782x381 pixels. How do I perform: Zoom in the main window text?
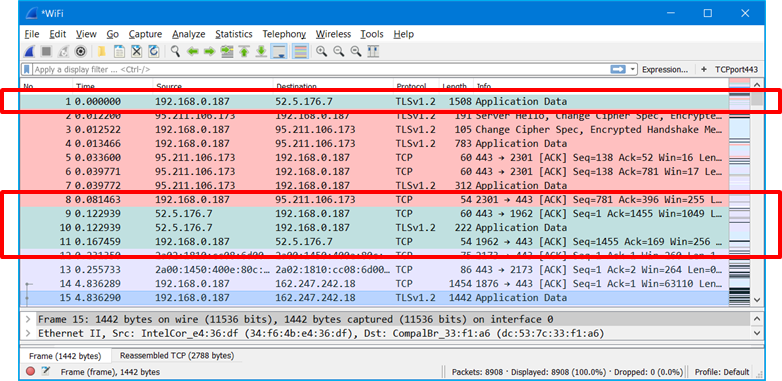322,51
